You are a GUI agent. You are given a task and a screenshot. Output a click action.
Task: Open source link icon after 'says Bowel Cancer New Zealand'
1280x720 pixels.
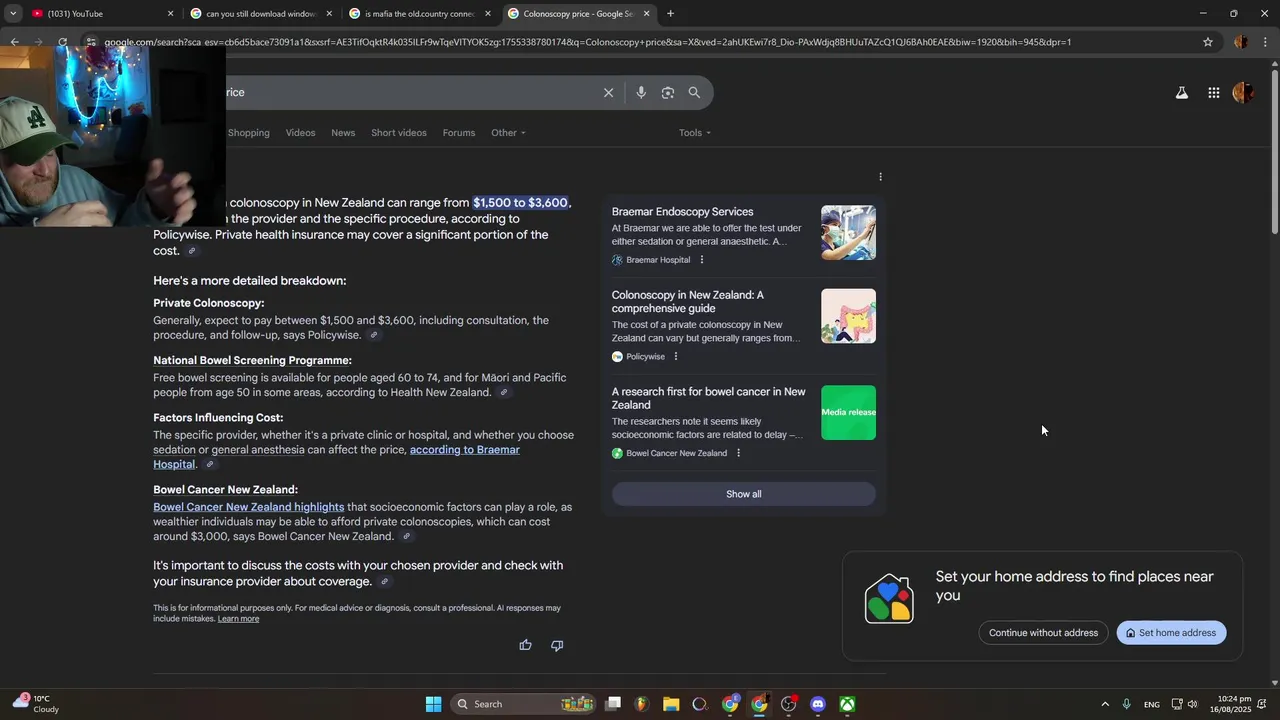coord(406,537)
